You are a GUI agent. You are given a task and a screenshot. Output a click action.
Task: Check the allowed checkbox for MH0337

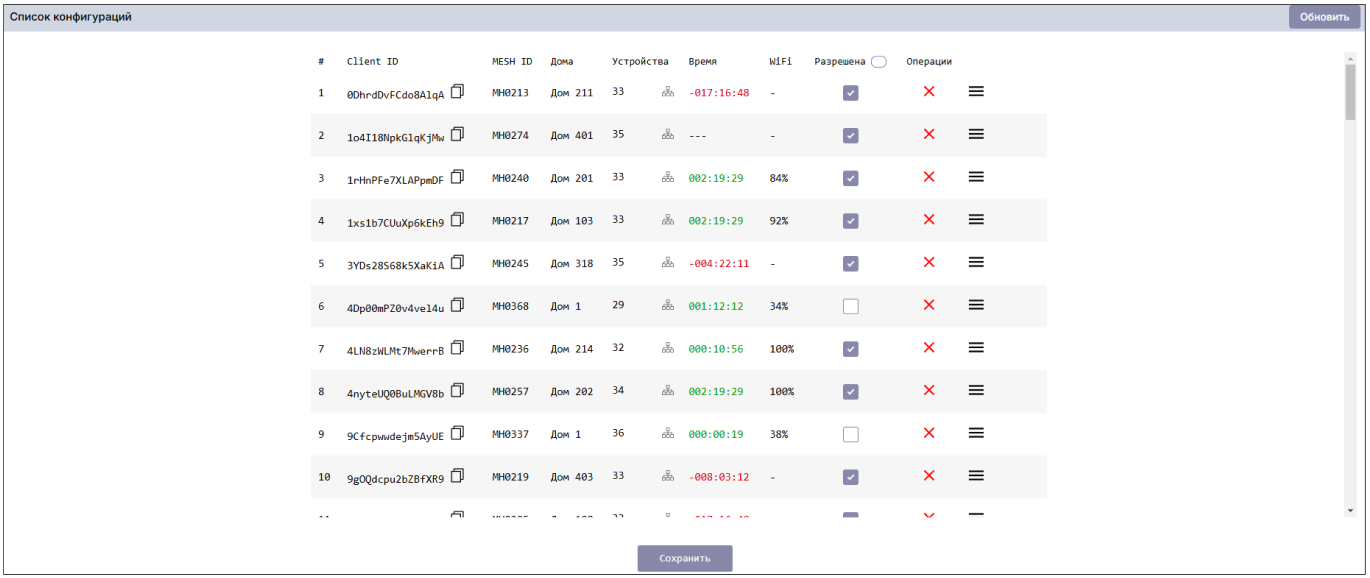[851, 435]
